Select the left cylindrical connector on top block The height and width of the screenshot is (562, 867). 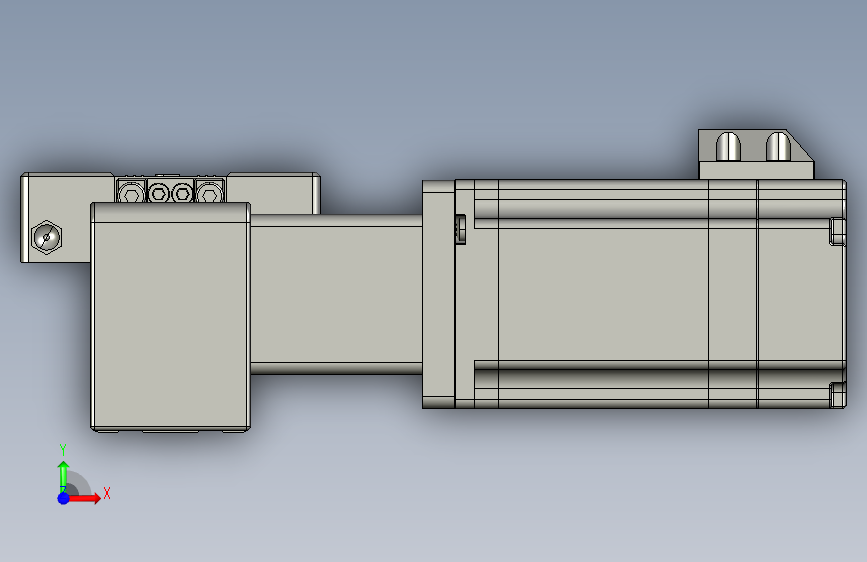728,147
